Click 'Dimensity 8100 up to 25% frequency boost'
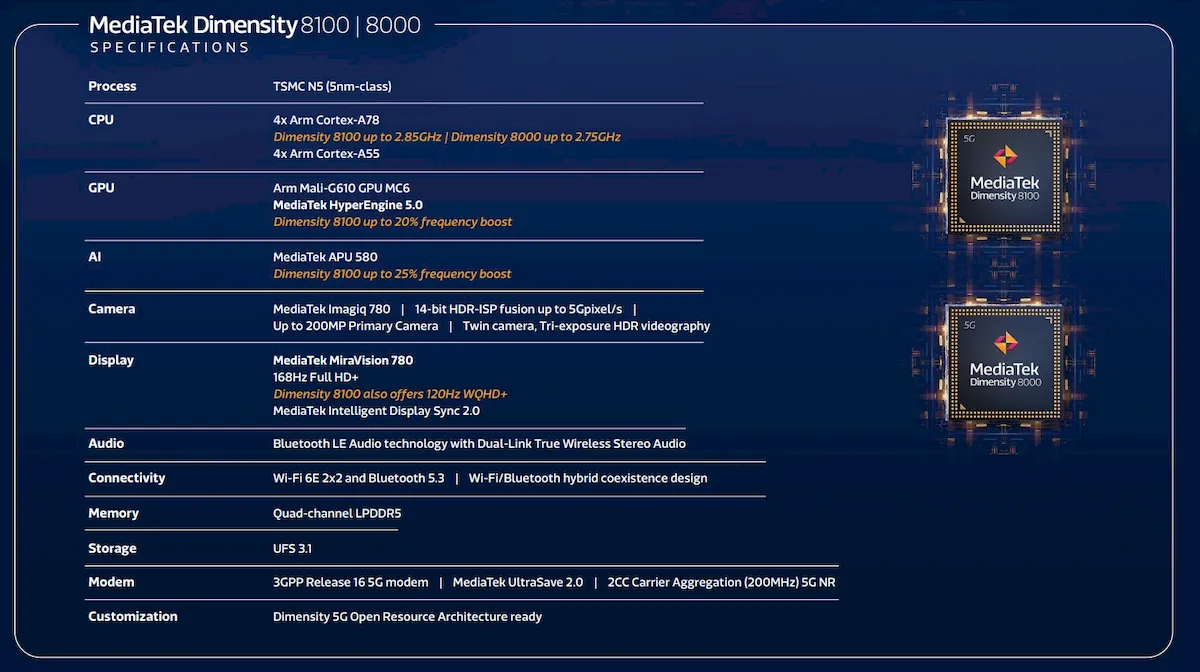The image size is (1200, 672). (392, 274)
